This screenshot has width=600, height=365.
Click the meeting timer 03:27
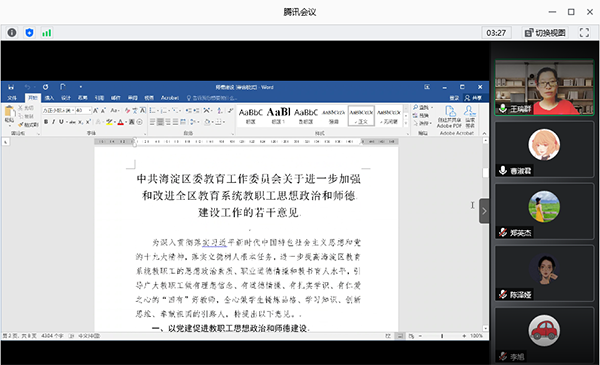point(496,33)
